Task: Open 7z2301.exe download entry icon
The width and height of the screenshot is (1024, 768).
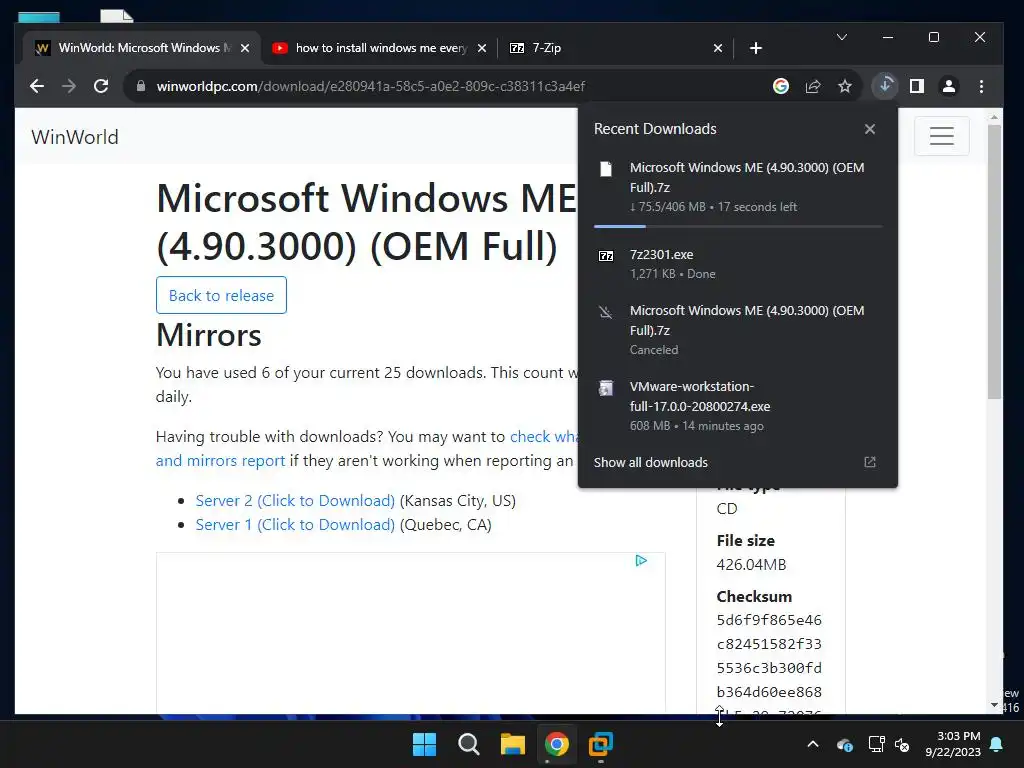Action: click(606, 256)
